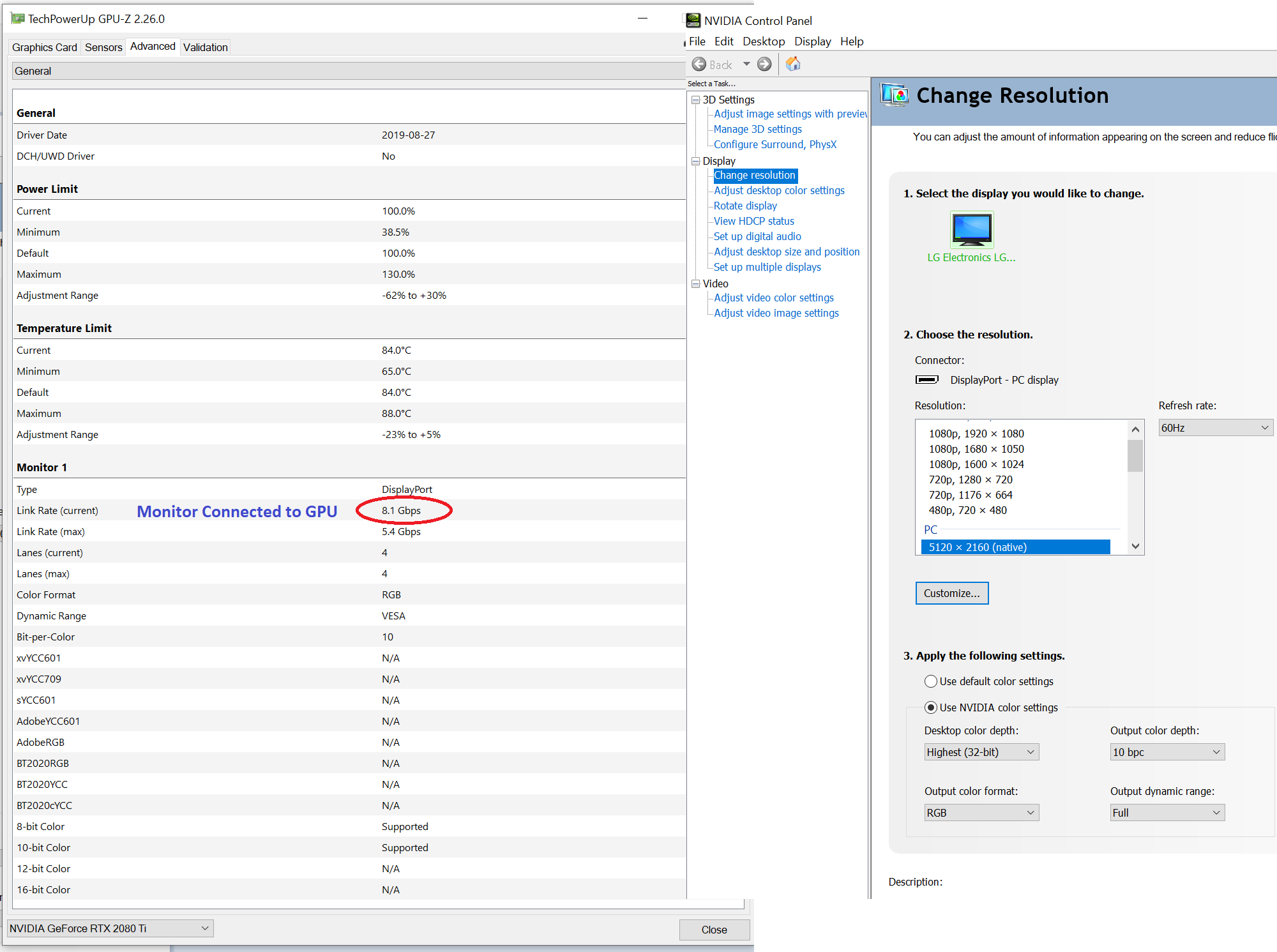
Task: Click the resolution list scroll down arrow
Action: (x=1135, y=546)
